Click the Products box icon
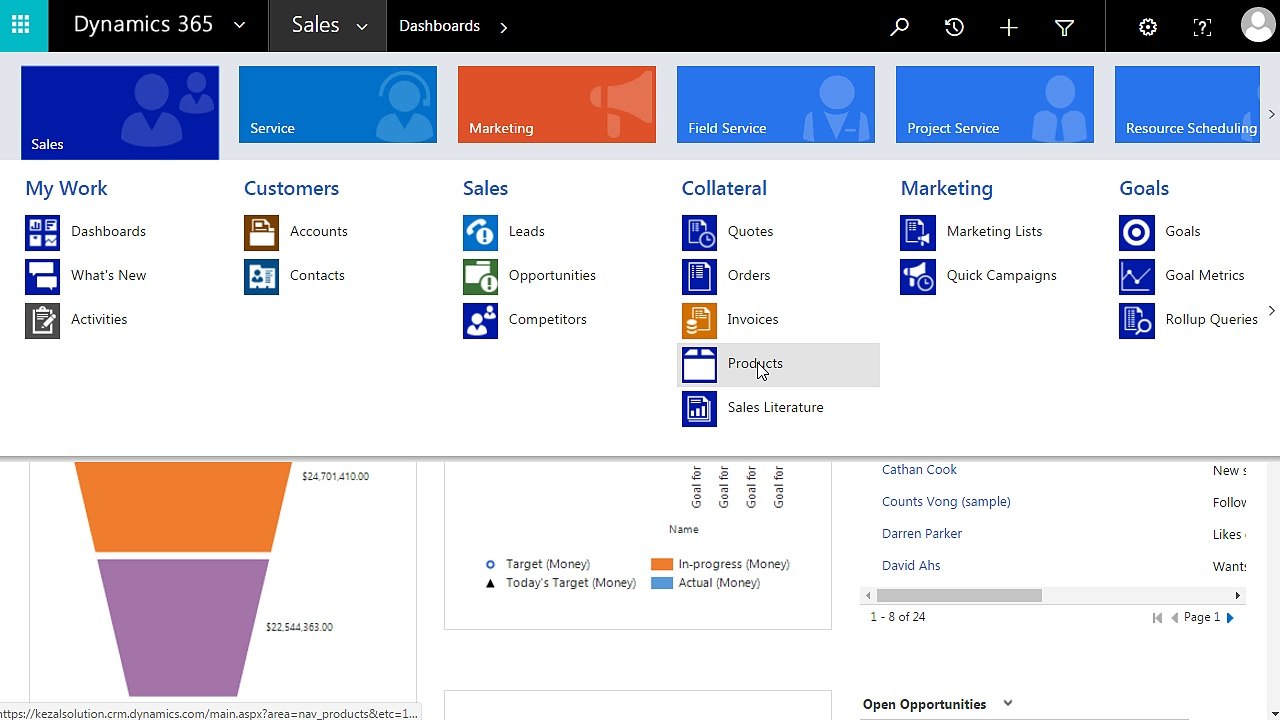 [x=699, y=364]
